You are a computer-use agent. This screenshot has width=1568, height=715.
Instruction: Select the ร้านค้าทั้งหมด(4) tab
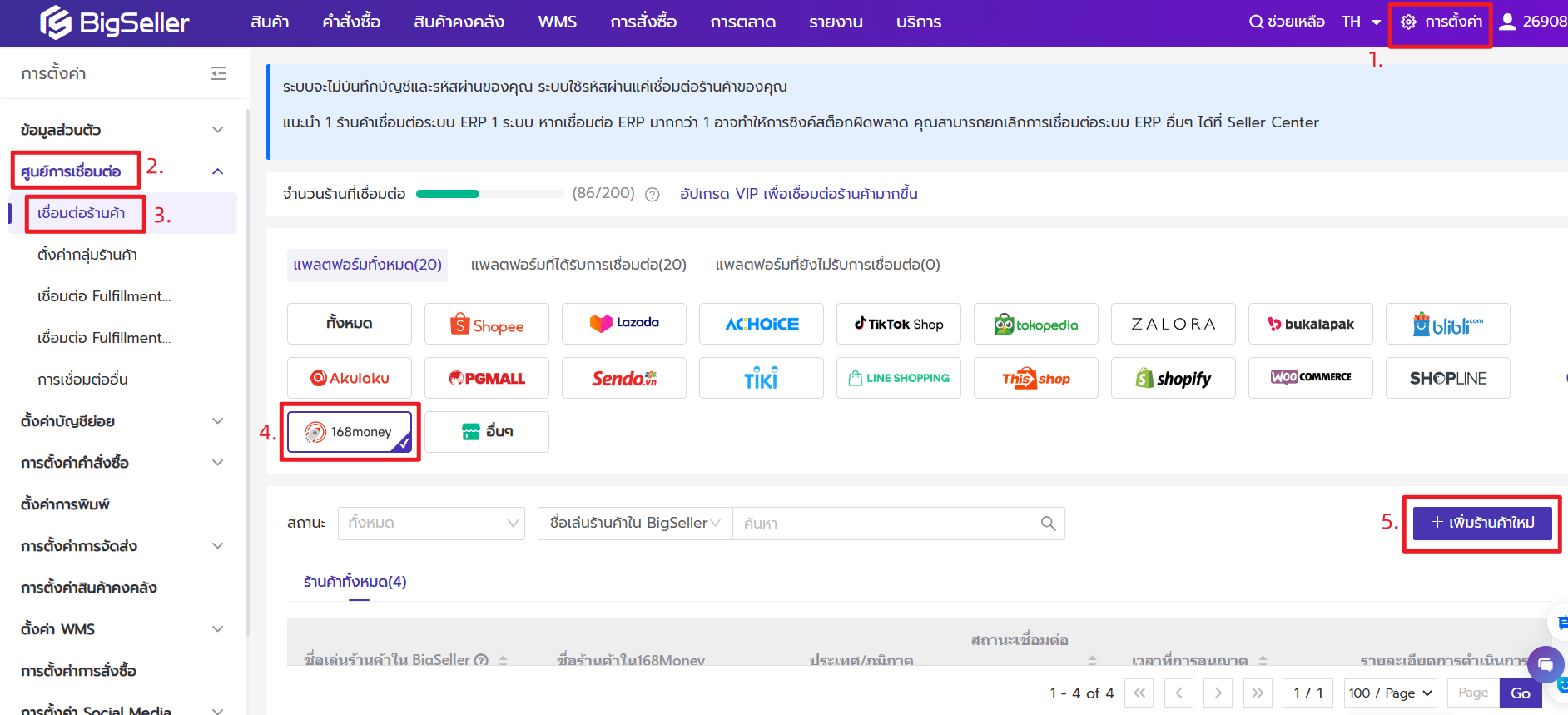355,582
